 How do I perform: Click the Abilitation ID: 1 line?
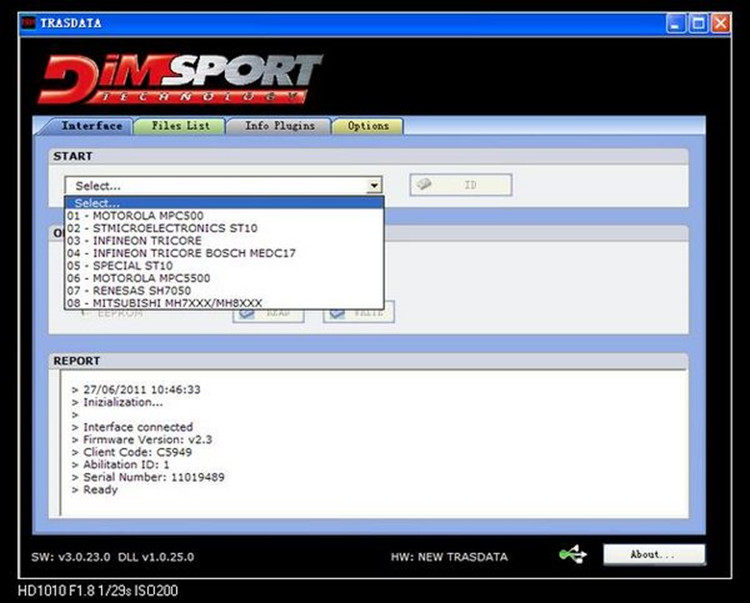pyautogui.click(x=126, y=464)
